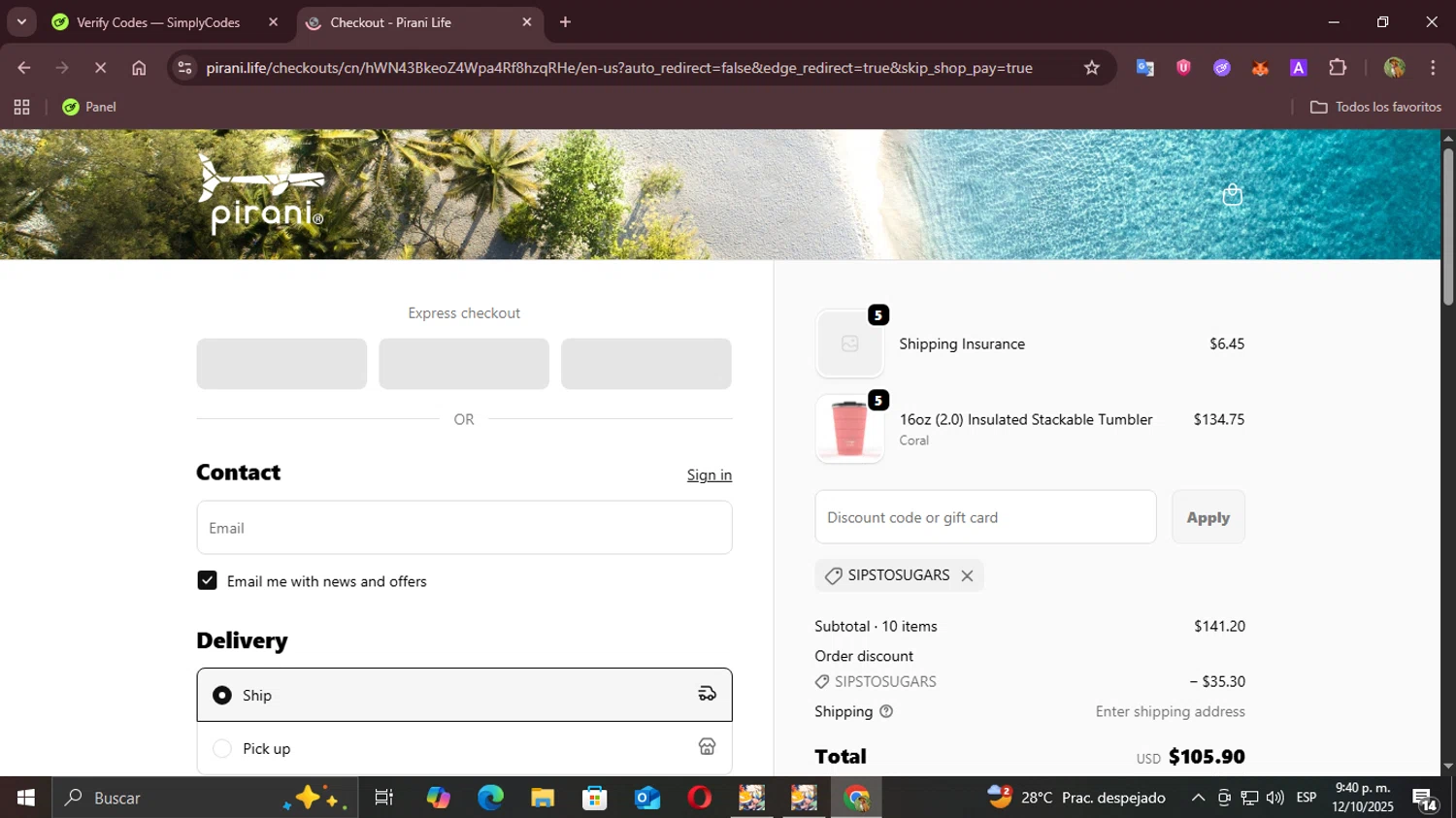This screenshot has height=818, width=1456.
Task: Open Chrome's three-dot menu
Action: pyautogui.click(x=1433, y=68)
